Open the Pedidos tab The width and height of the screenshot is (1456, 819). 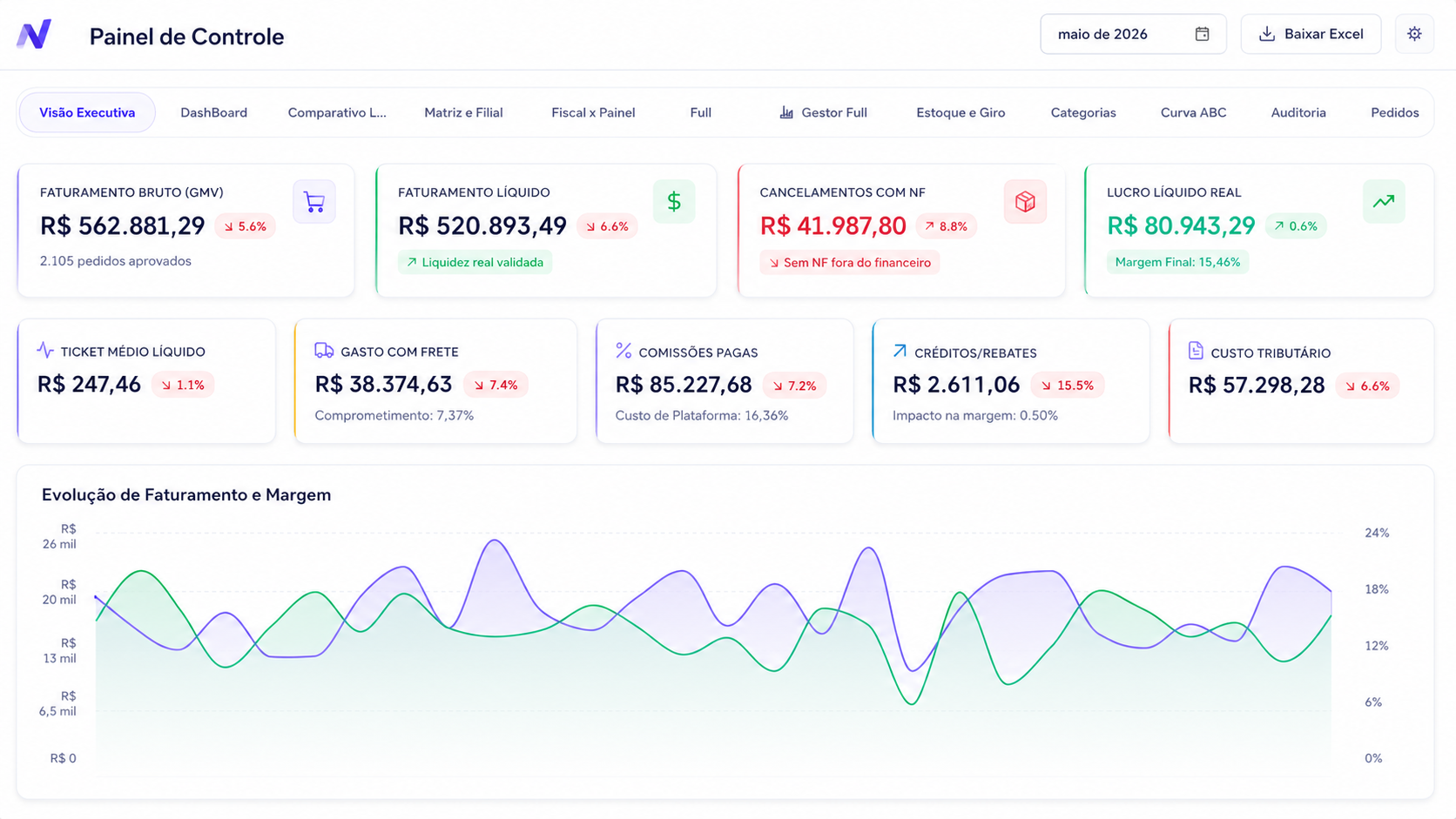[1394, 112]
